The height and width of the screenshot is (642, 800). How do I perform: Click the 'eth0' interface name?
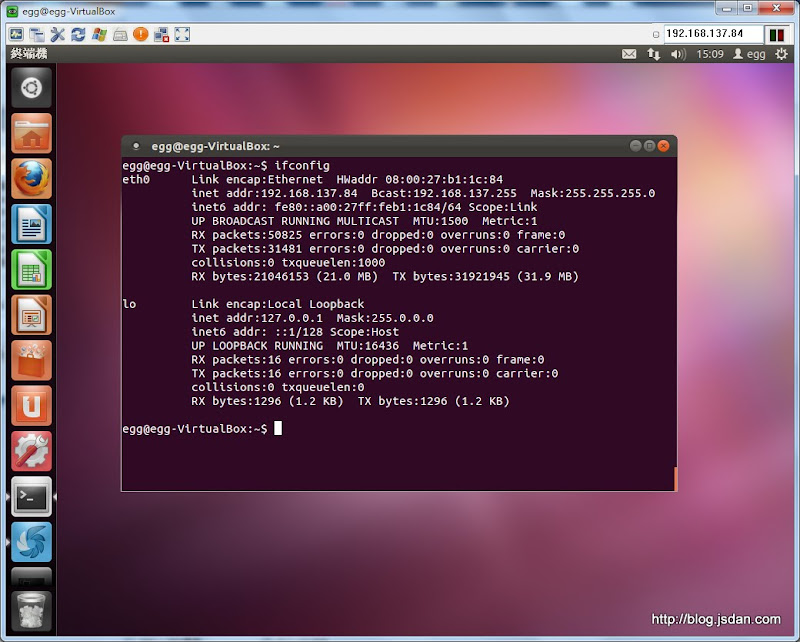click(x=136, y=179)
